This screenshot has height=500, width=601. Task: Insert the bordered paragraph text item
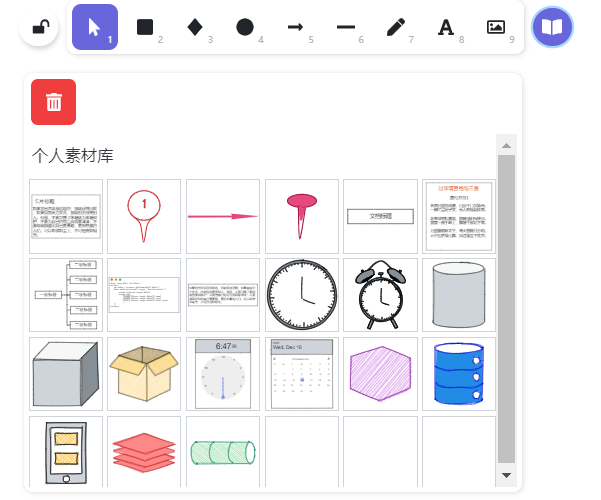pyautogui.click(x=223, y=295)
